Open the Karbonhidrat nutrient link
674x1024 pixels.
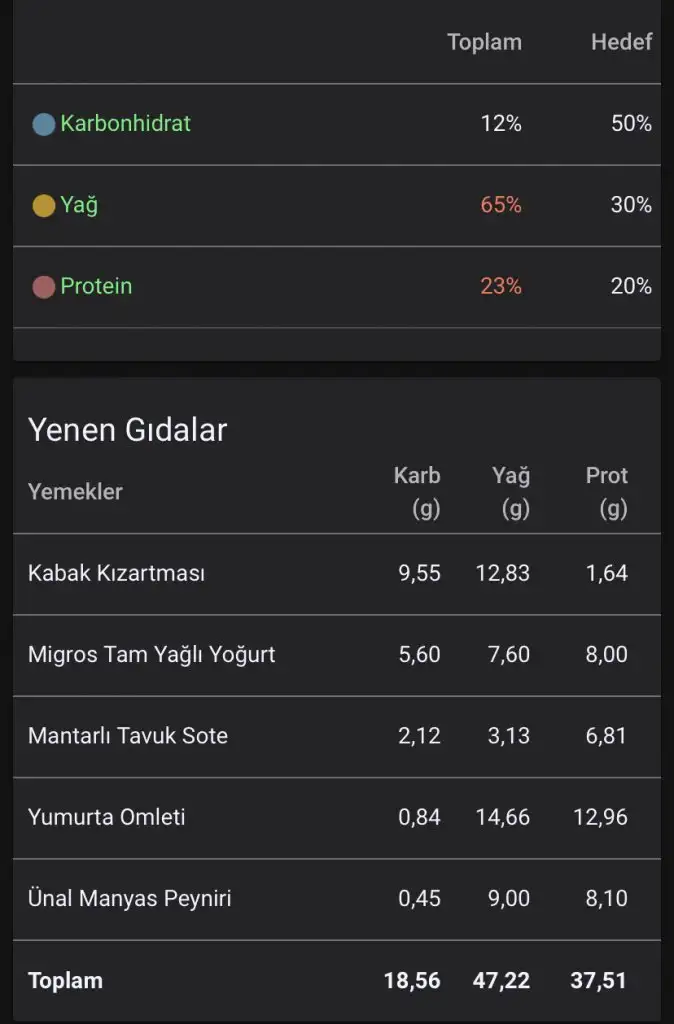point(125,124)
